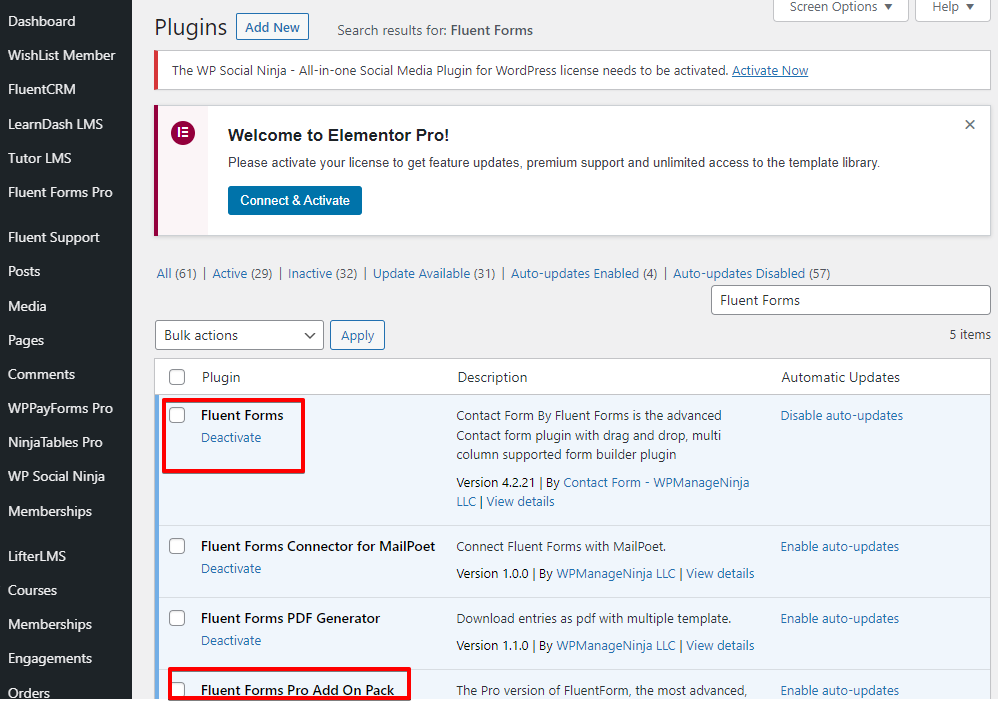Open Pages sidebar menu

coord(25,341)
